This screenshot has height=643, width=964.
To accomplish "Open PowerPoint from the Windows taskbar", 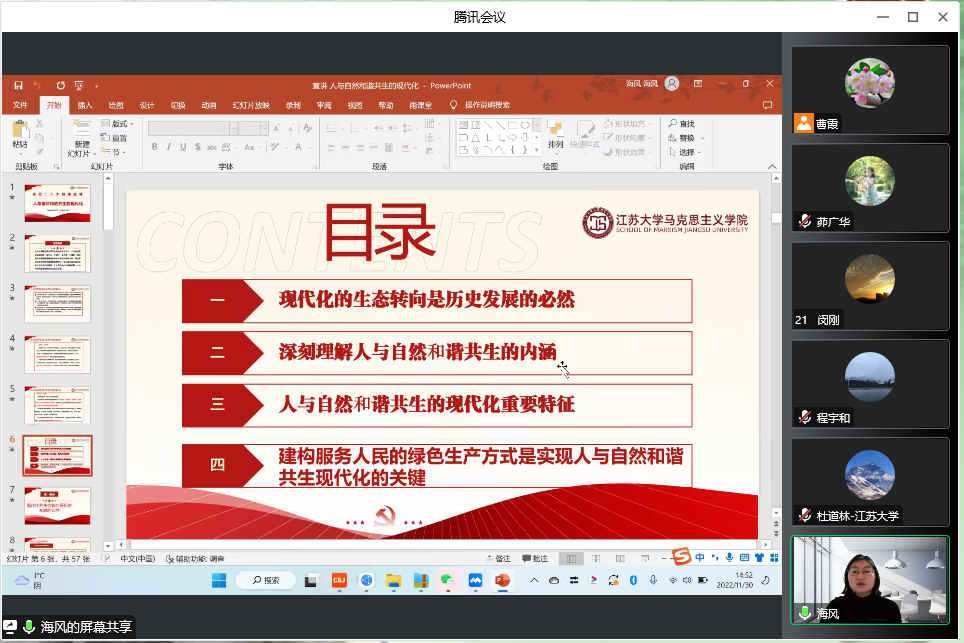I will click(x=502, y=580).
